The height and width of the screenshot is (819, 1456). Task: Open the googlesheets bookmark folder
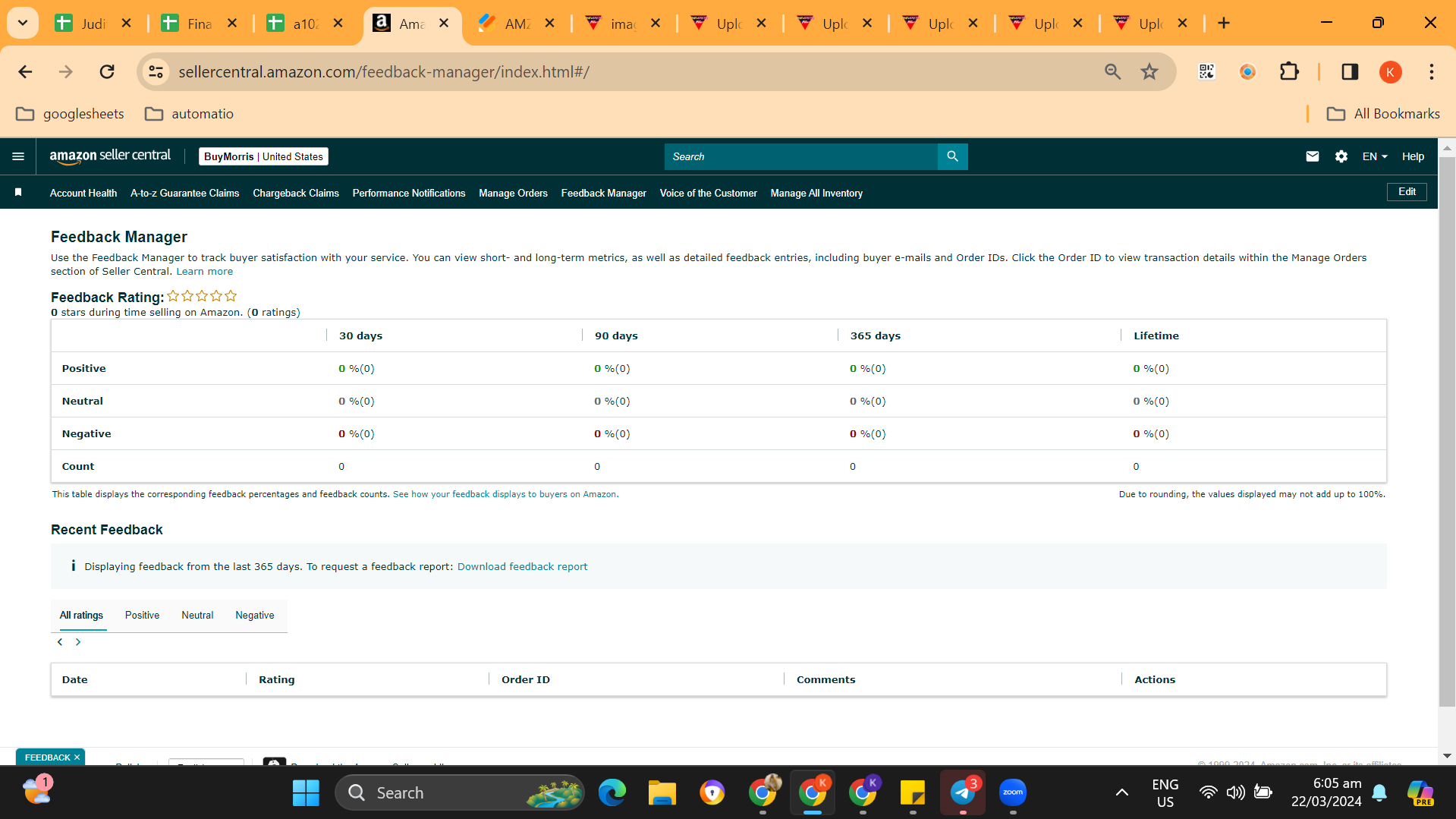[x=70, y=114]
